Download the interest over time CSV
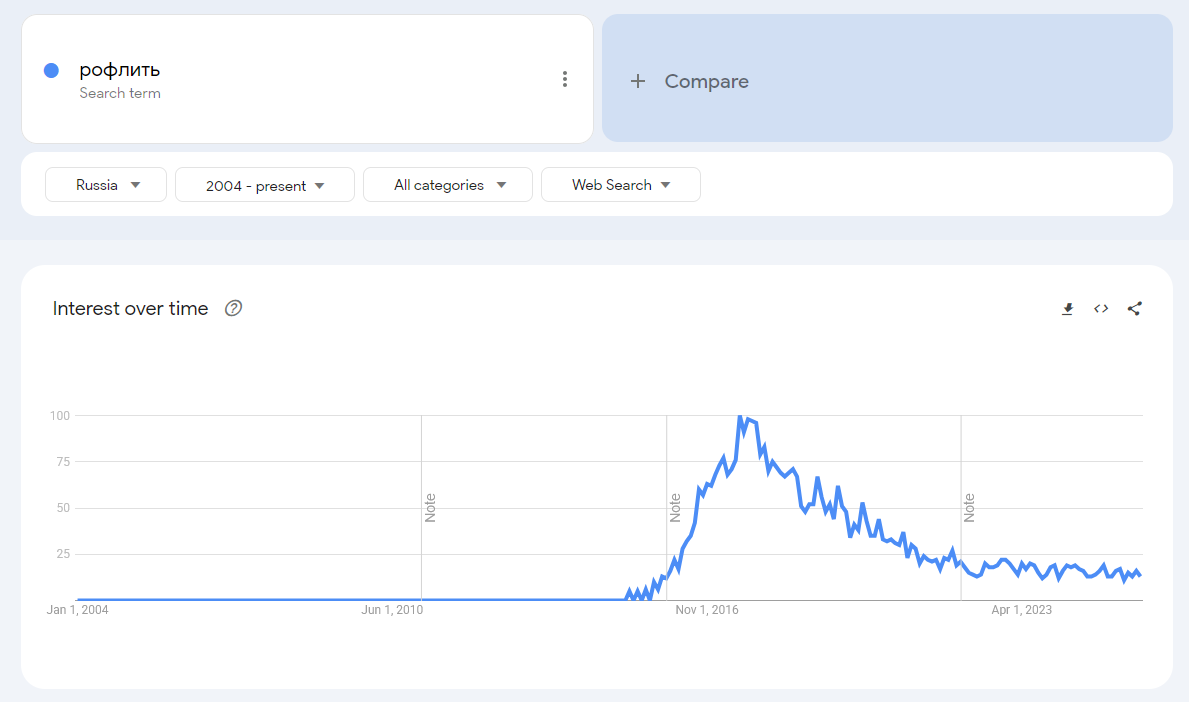The width and height of the screenshot is (1189, 702). [x=1067, y=309]
